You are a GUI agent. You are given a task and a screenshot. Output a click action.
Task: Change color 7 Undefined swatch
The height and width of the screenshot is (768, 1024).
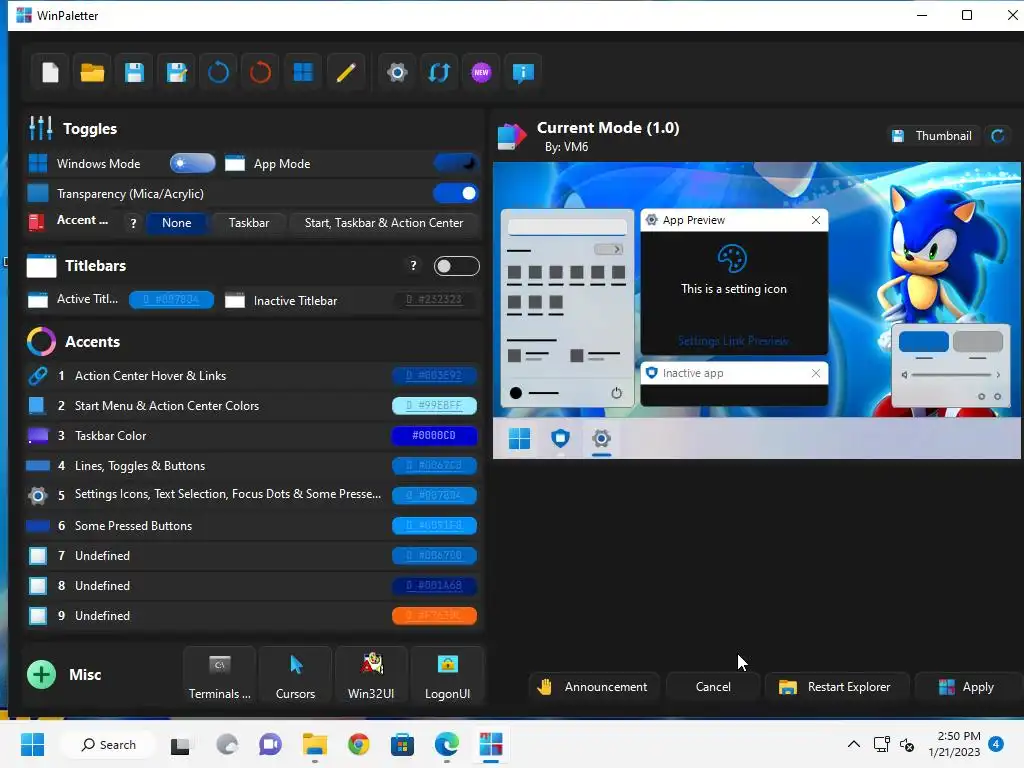(x=434, y=556)
